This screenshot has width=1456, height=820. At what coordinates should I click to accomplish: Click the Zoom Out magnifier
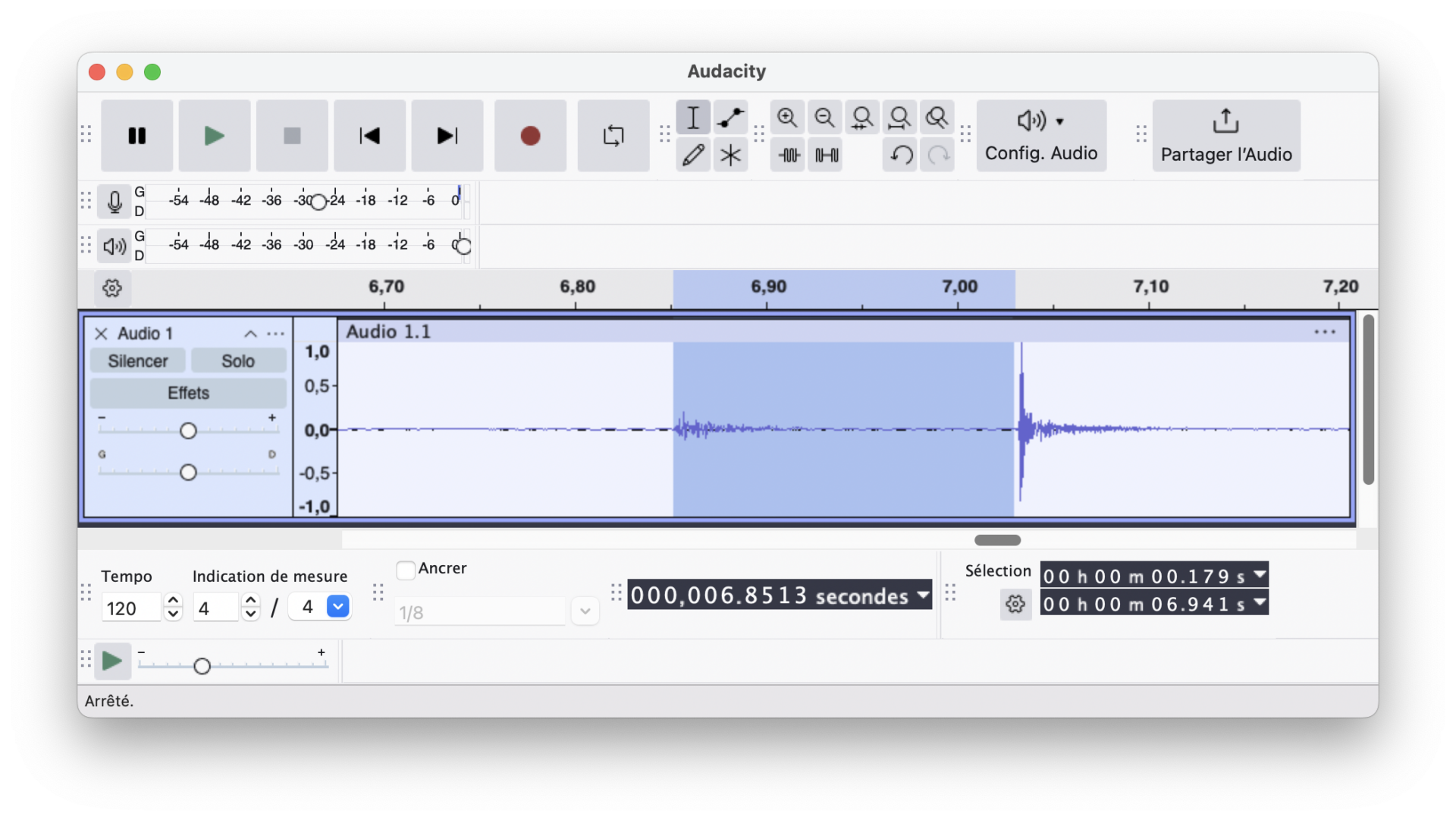tap(824, 118)
